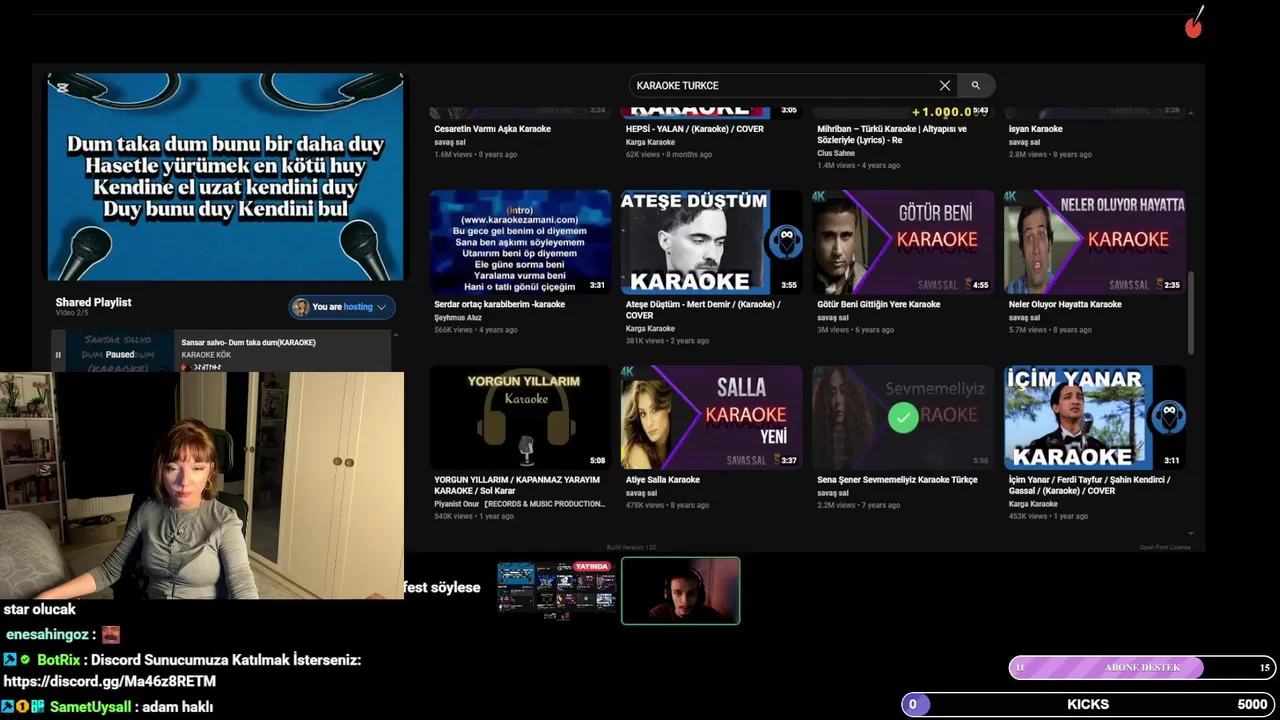
Task: Click 'Mihriban – Türkü Karaoke' title
Action: coord(892,135)
